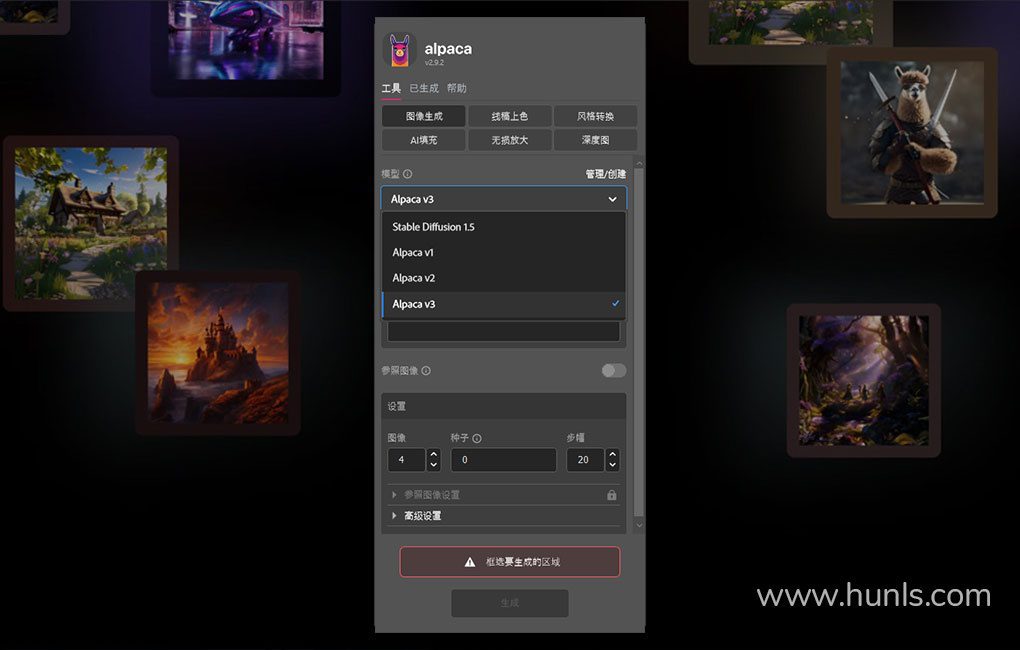The image size is (1020, 650).
Task: Choose Stable Diffusion 1.5 from list
Action: point(503,227)
